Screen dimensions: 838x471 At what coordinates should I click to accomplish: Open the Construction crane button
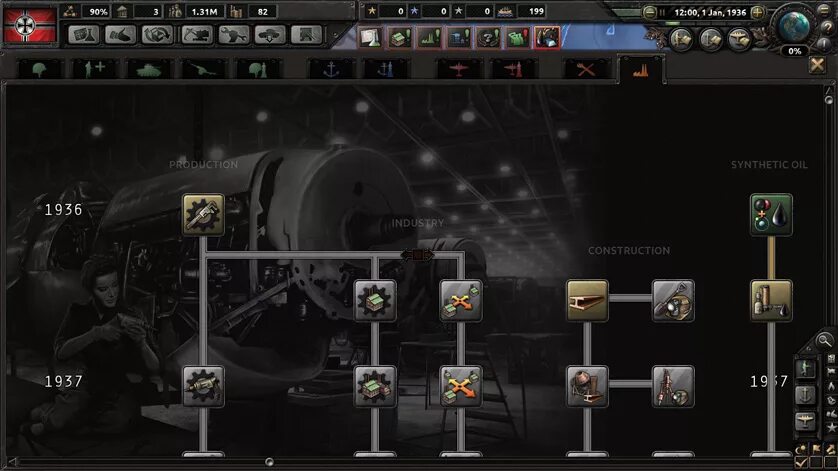pos(197,35)
